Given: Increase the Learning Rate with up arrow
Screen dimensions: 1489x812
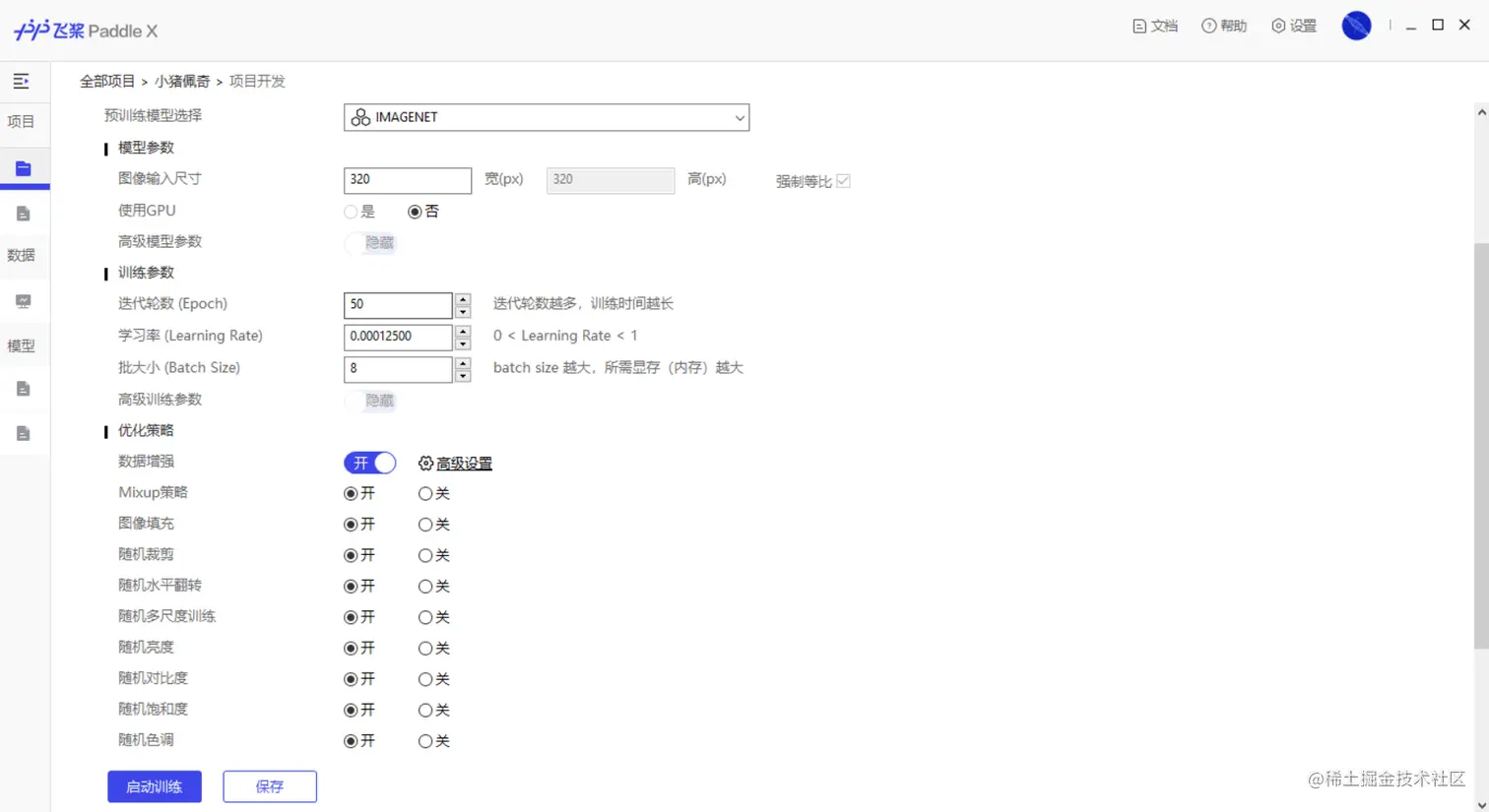Looking at the screenshot, I should pyautogui.click(x=463, y=331).
